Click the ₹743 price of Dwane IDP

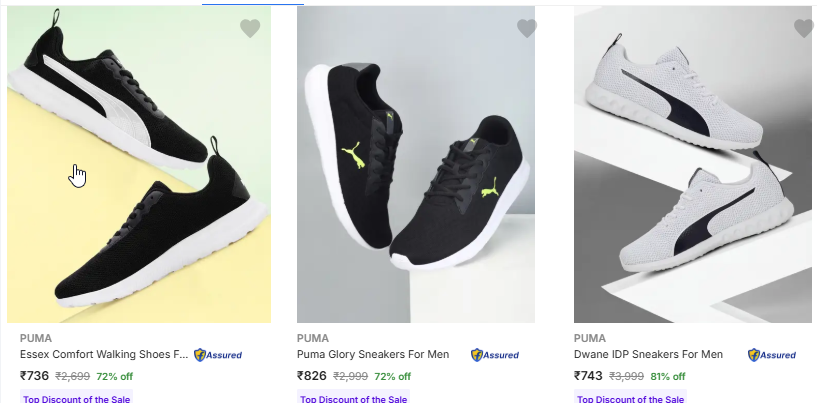(x=588, y=376)
